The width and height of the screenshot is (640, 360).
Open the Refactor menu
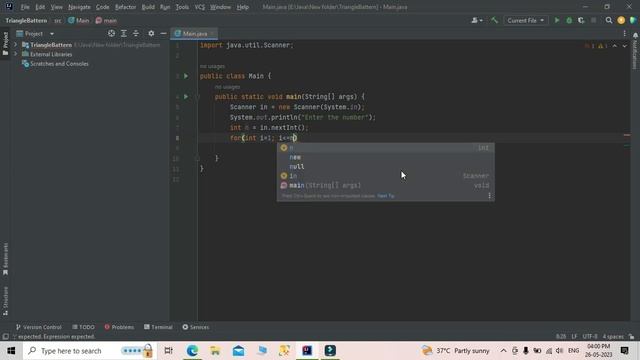(x=126, y=7)
